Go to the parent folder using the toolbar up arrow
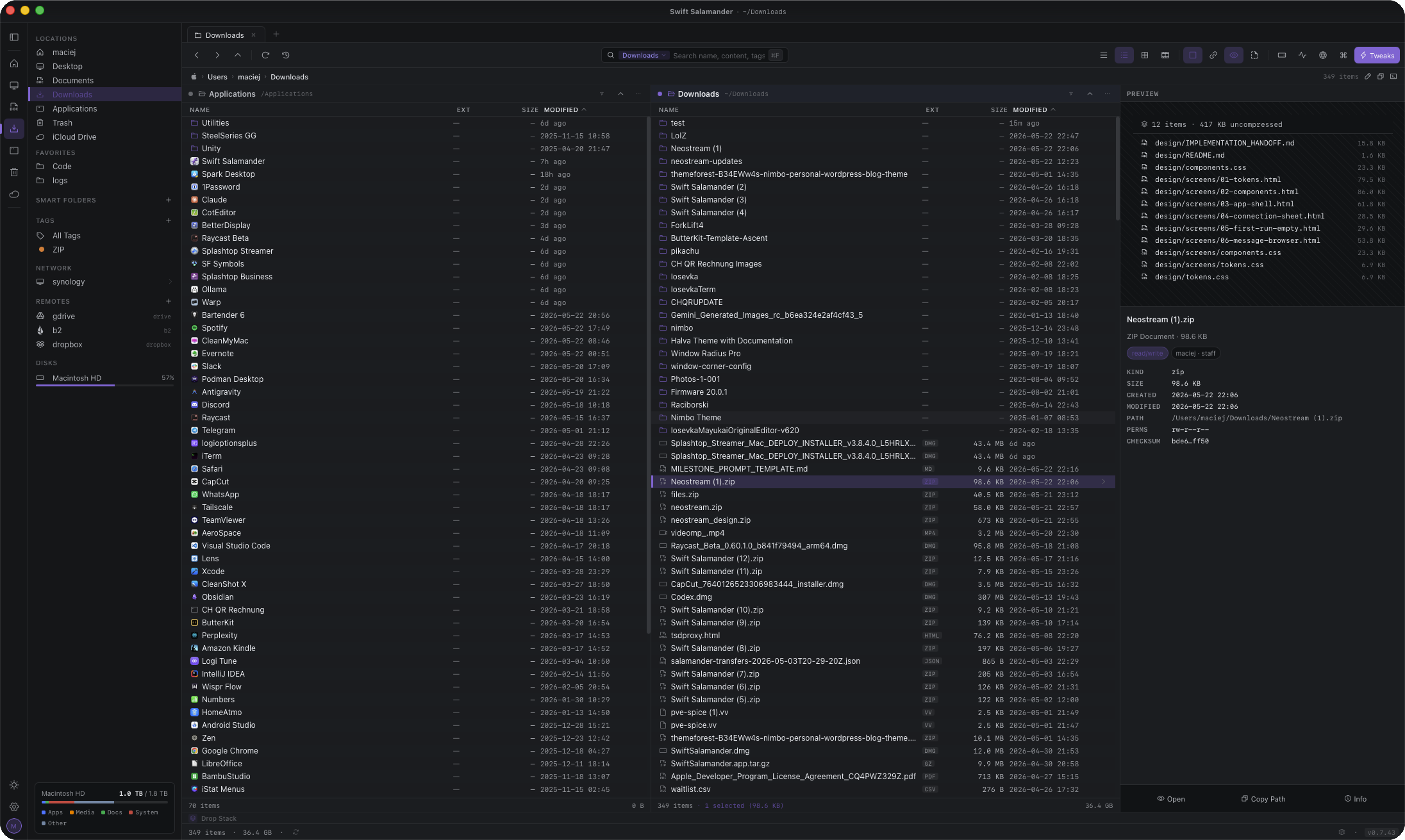Viewport: 1405px width, 840px height. 238,55
